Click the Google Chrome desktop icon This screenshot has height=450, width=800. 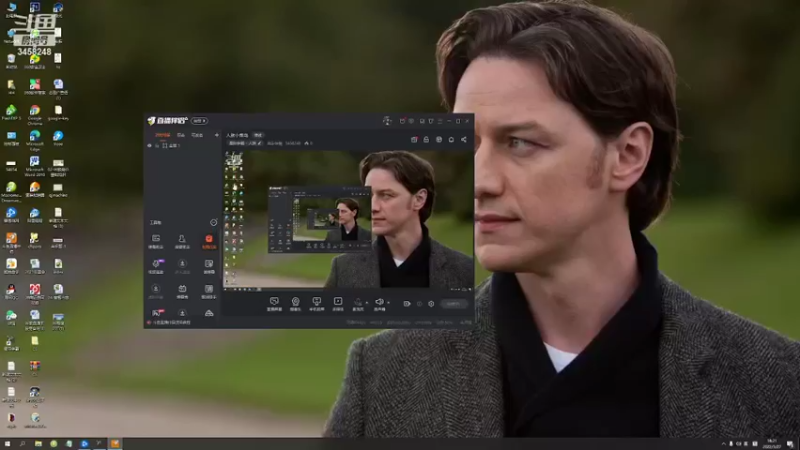click(35, 114)
